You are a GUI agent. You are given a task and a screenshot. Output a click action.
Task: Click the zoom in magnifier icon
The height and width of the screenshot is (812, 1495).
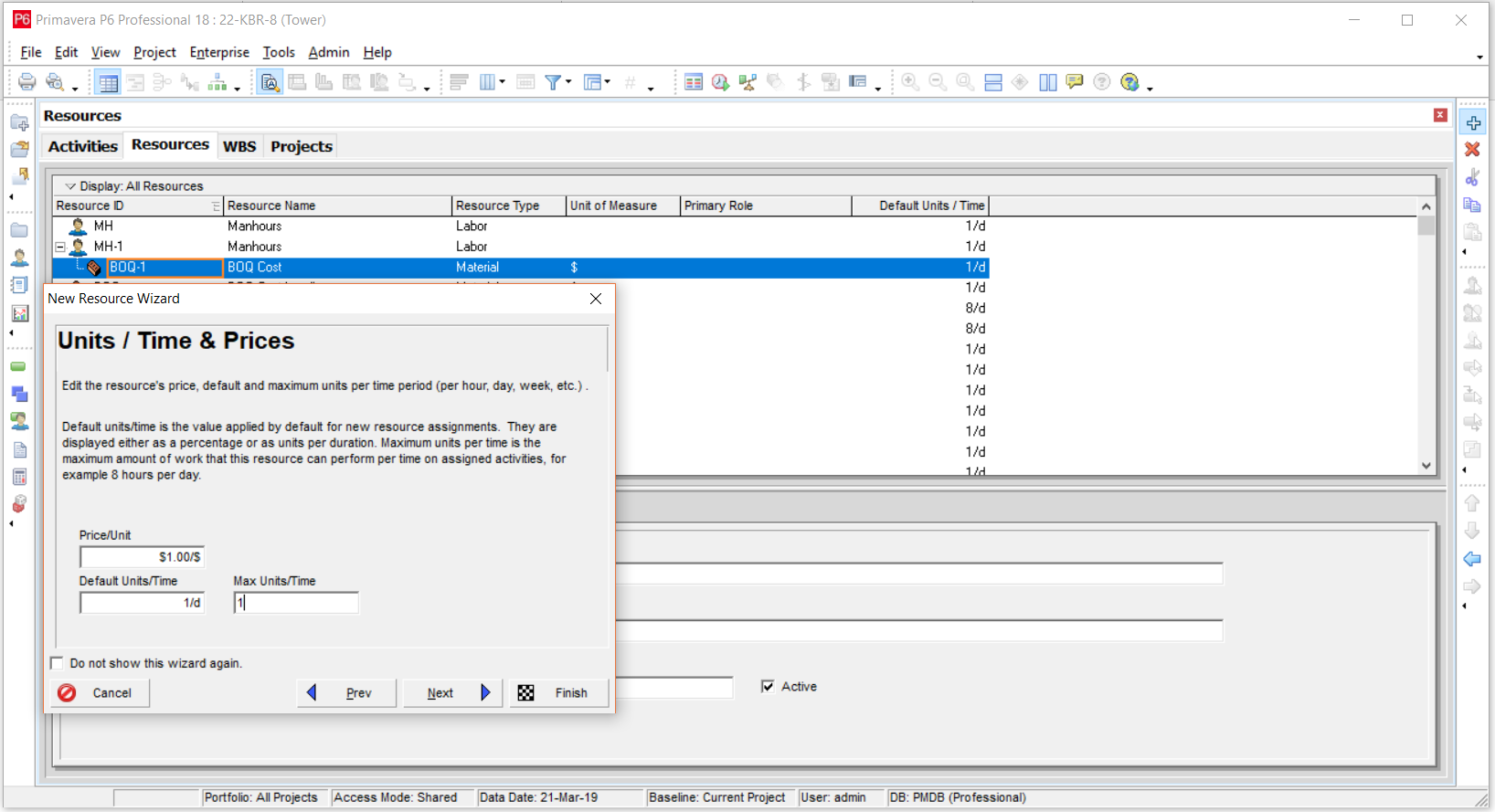pyautogui.click(x=910, y=82)
